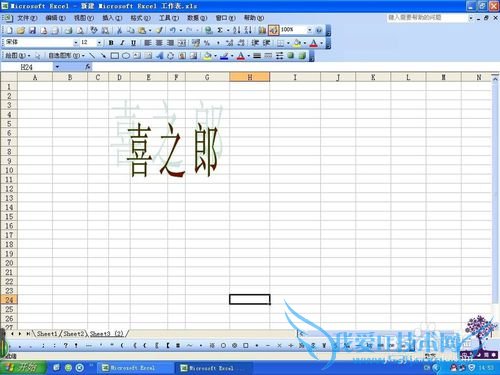Open the font size 12 dropdown
The height and width of the screenshot is (375, 500).
point(99,43)
